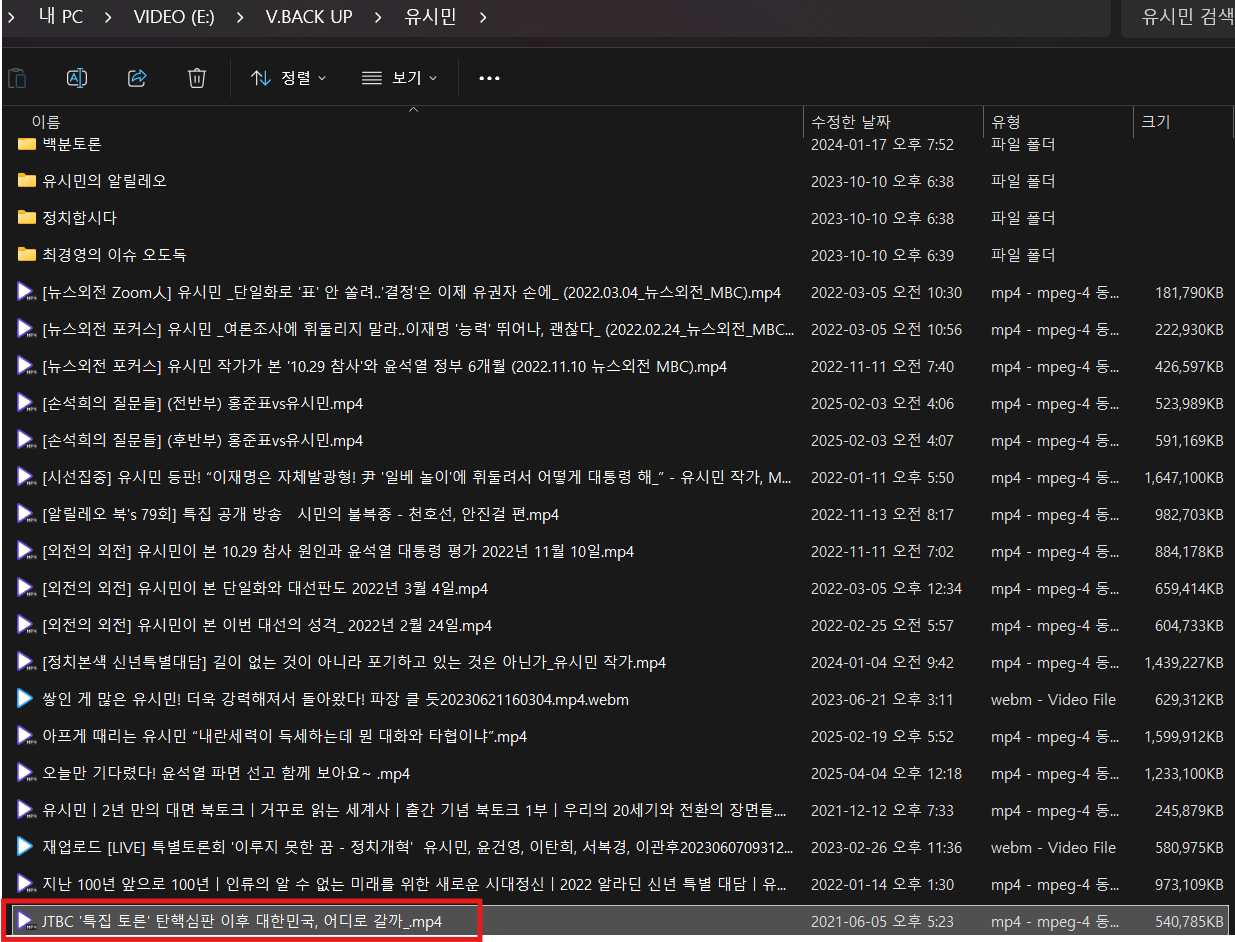
Task: Click the Delete trash can icon
Action: click(x=197, y=78)
